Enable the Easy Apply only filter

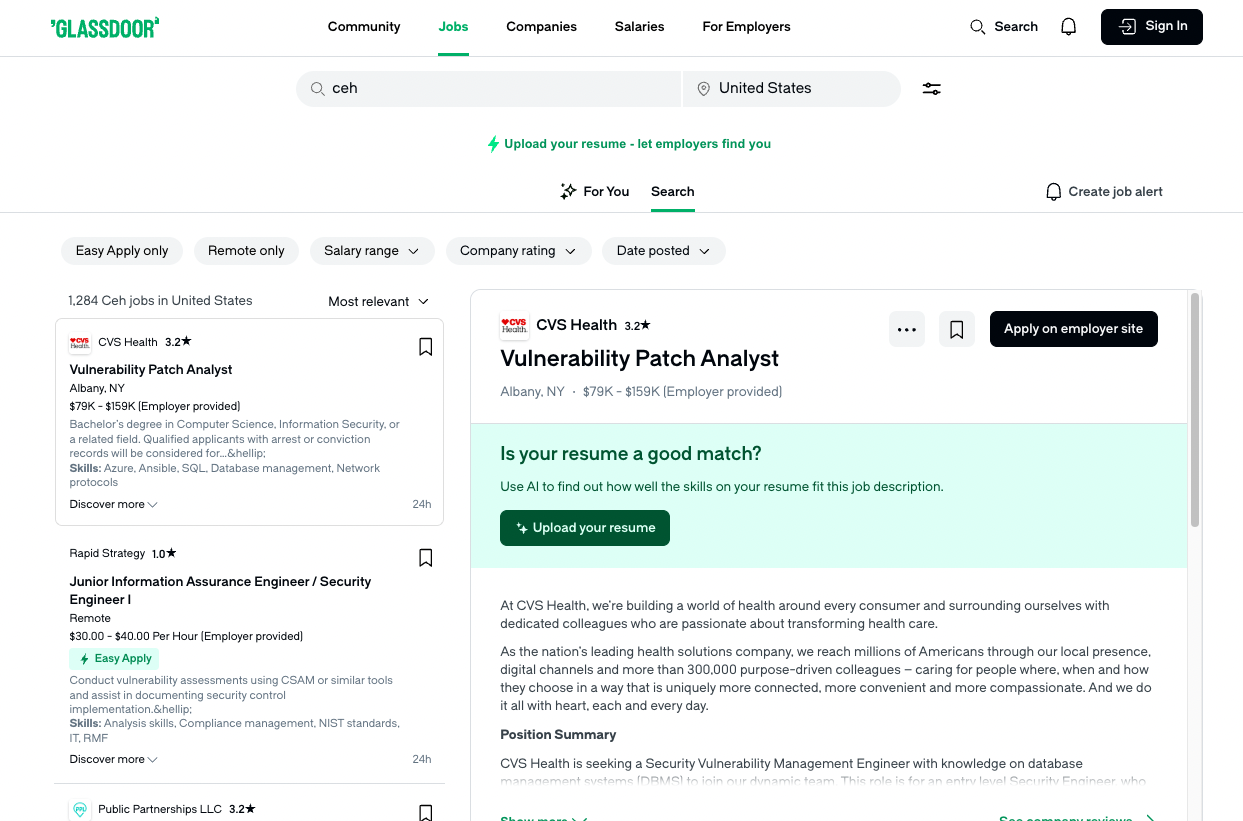coord(121,250)
